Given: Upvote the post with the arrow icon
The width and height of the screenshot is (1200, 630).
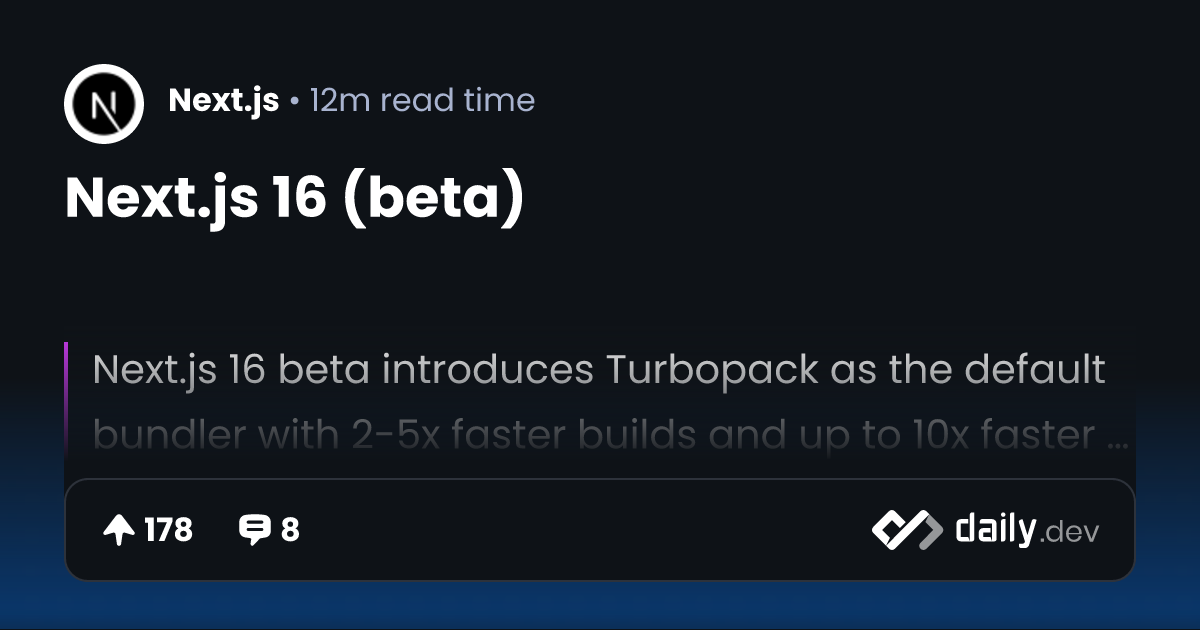Looking at the screenshot, I should [119, 530].
